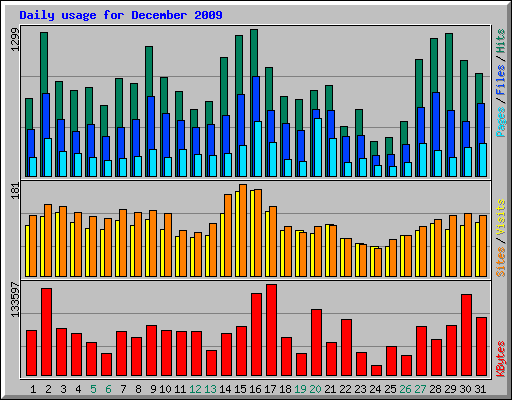Select day 9 on the x-axis
Viewport: 512px width, 400px height.
point(153,389)
